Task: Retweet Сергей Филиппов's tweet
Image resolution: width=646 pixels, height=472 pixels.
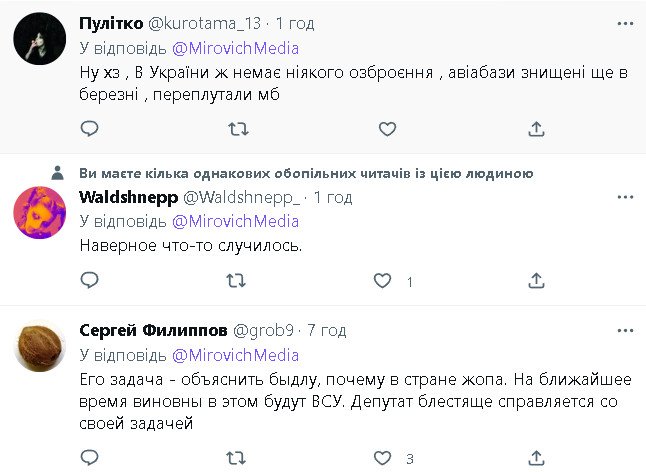Action: [x=238, y=458]
